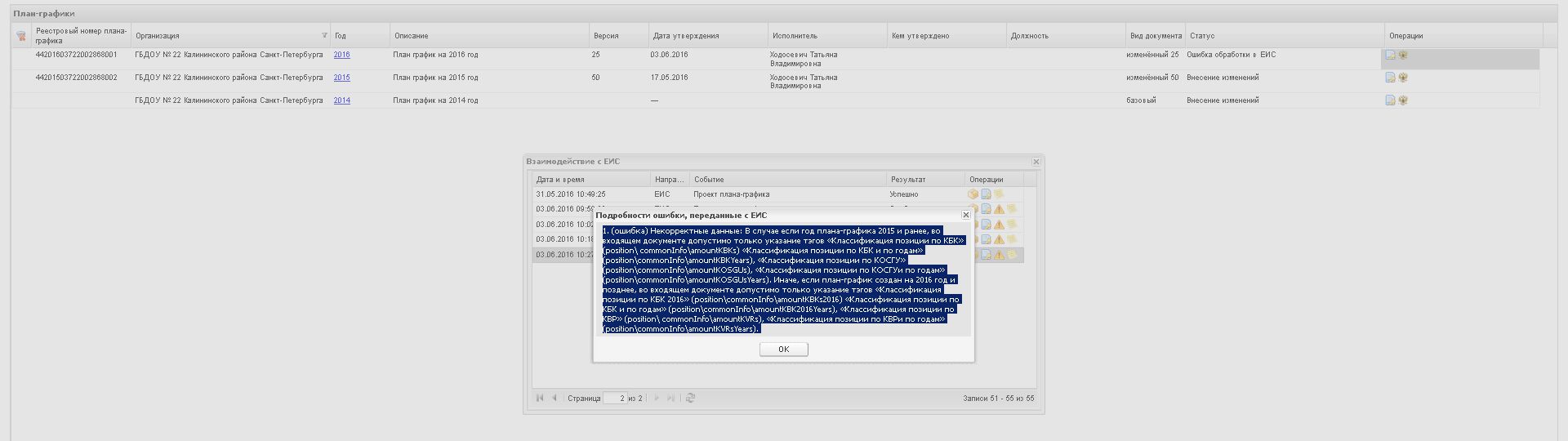Close the error details dialog

tap(965, 215)
